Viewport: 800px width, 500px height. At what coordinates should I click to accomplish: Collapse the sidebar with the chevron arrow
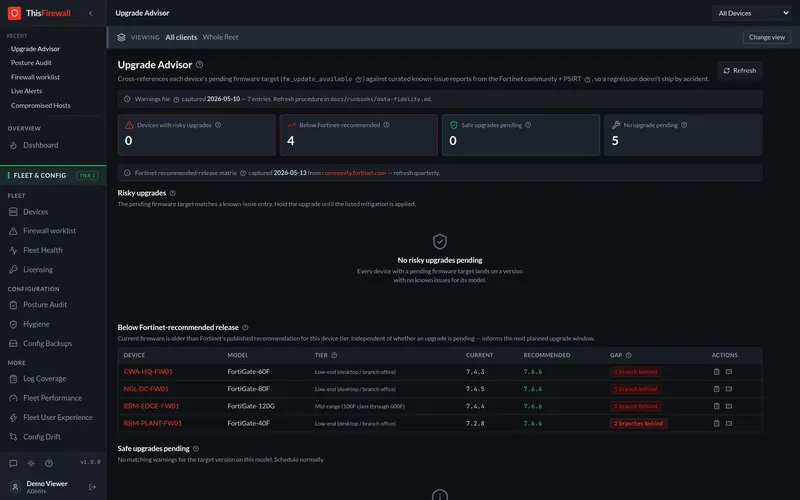point(91,13)
